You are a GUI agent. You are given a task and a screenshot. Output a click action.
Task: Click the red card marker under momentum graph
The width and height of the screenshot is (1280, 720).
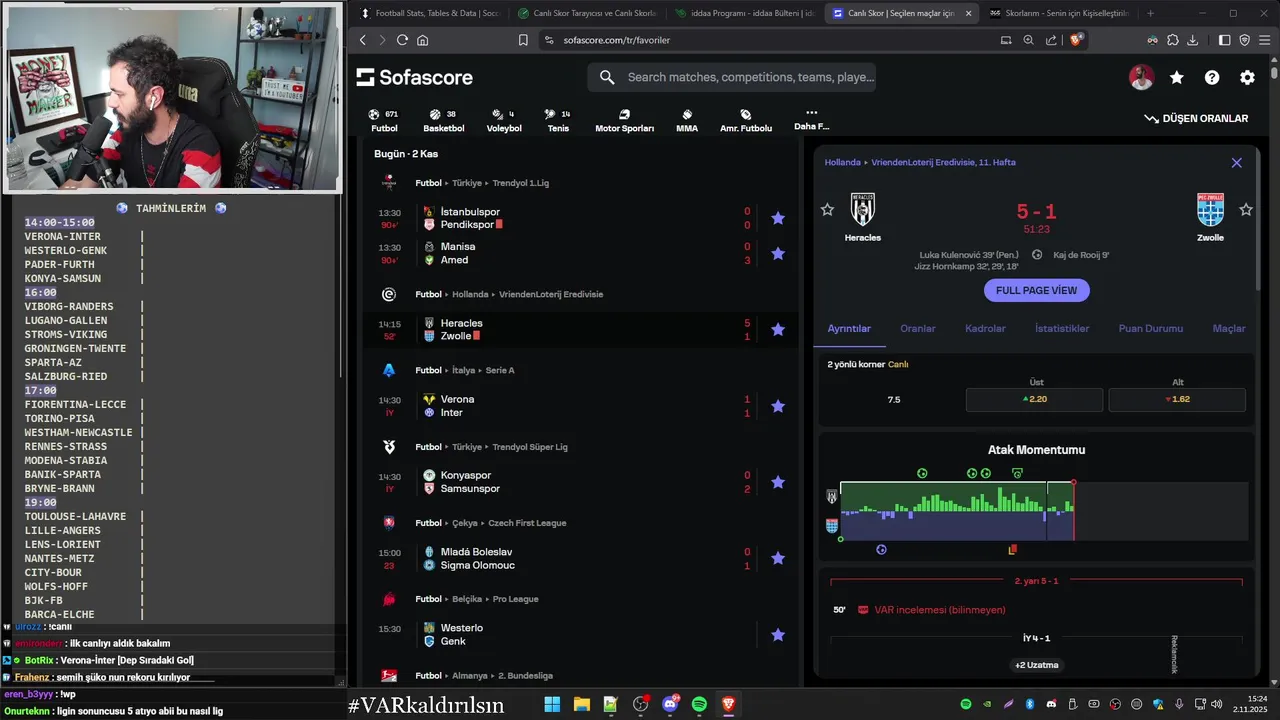pyautogui.click(x=1013, y=549)
